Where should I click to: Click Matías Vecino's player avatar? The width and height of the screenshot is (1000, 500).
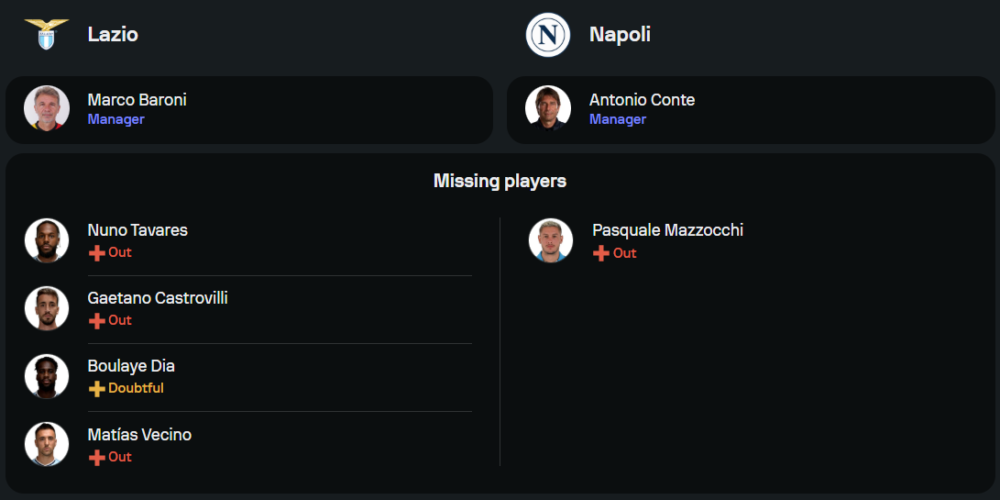pyautogui.click(x=47, y=445)
